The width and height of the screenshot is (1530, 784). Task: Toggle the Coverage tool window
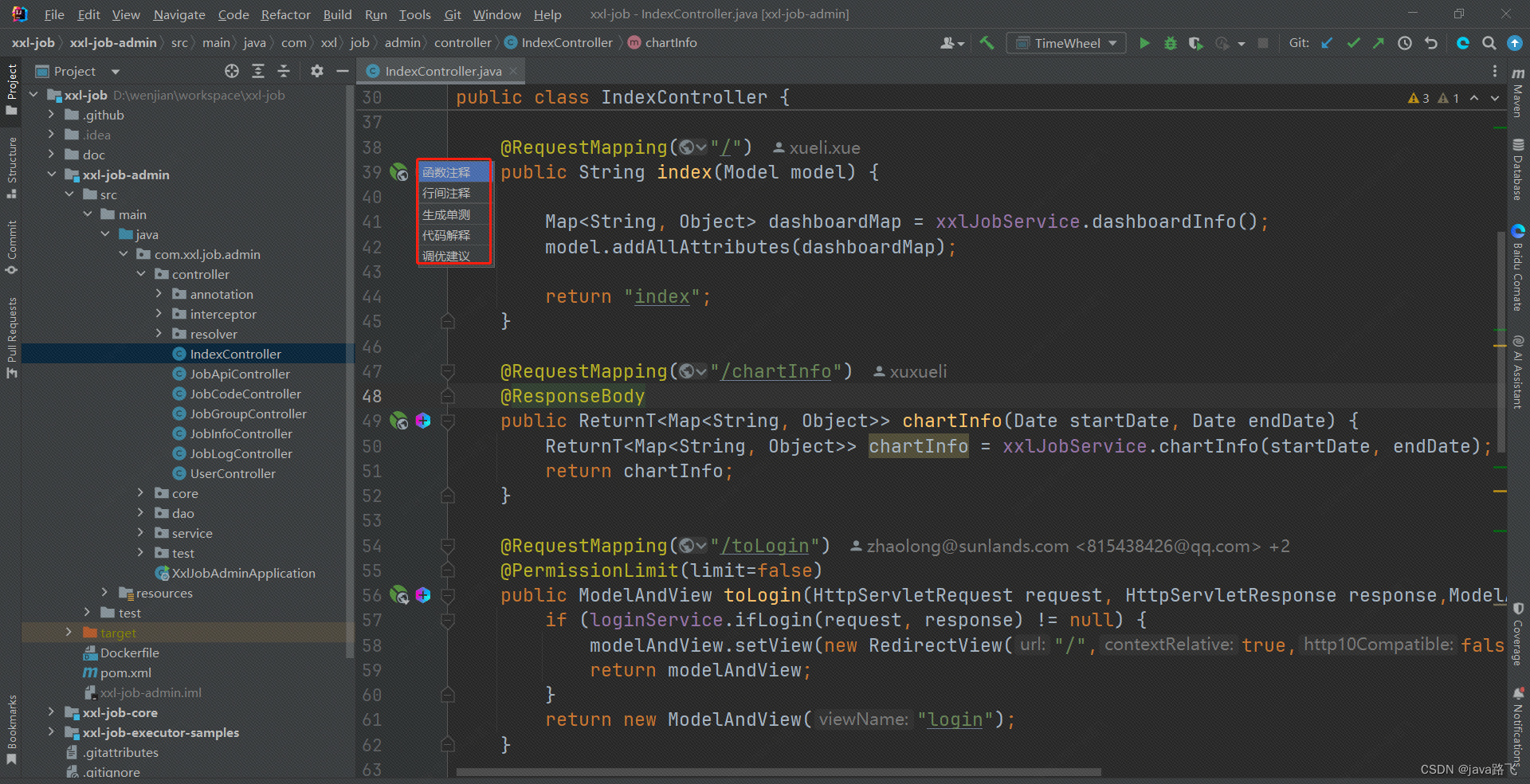(1518, 635)
